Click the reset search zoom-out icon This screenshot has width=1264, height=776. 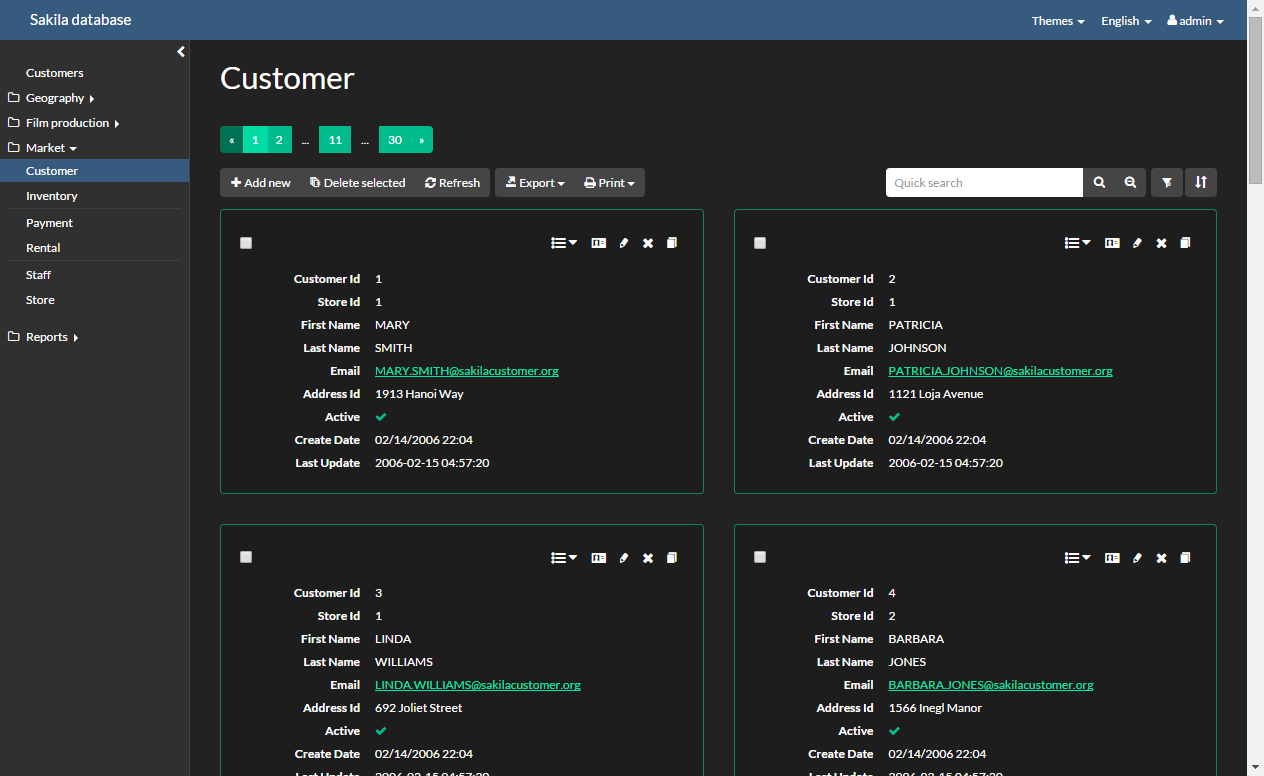click(1130, 183)
